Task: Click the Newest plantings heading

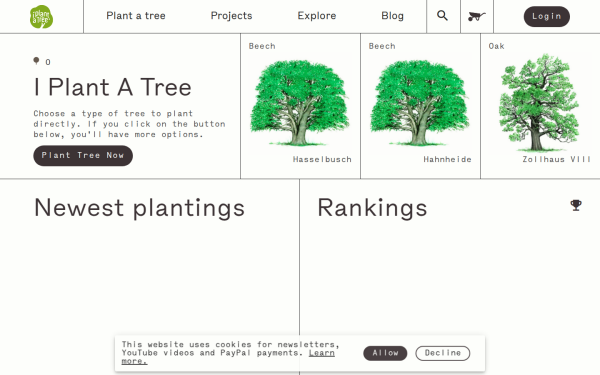Action: [x=139, y=208]
